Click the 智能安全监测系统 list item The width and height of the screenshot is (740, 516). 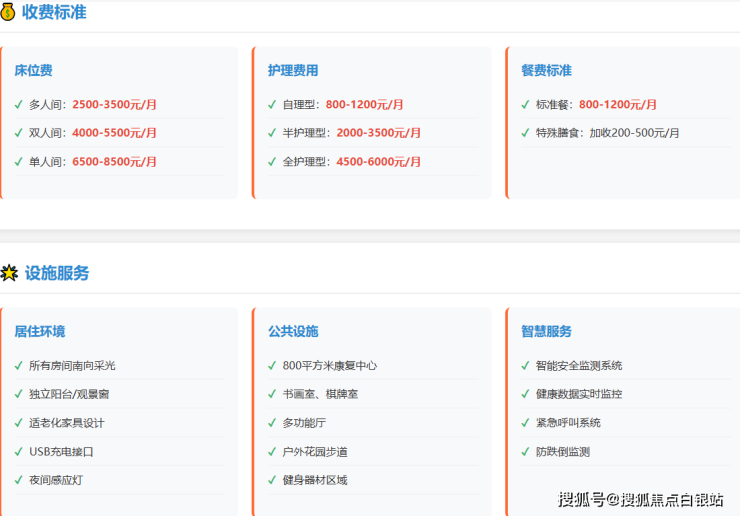click(579, 365)
